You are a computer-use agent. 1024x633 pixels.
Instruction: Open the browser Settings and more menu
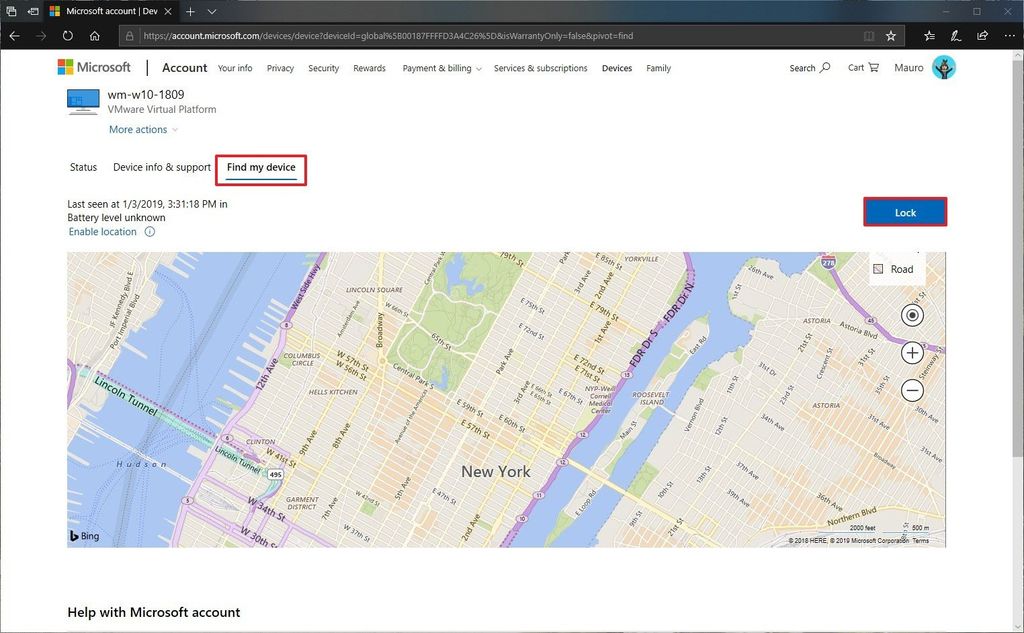click(x=1010, y=35)
